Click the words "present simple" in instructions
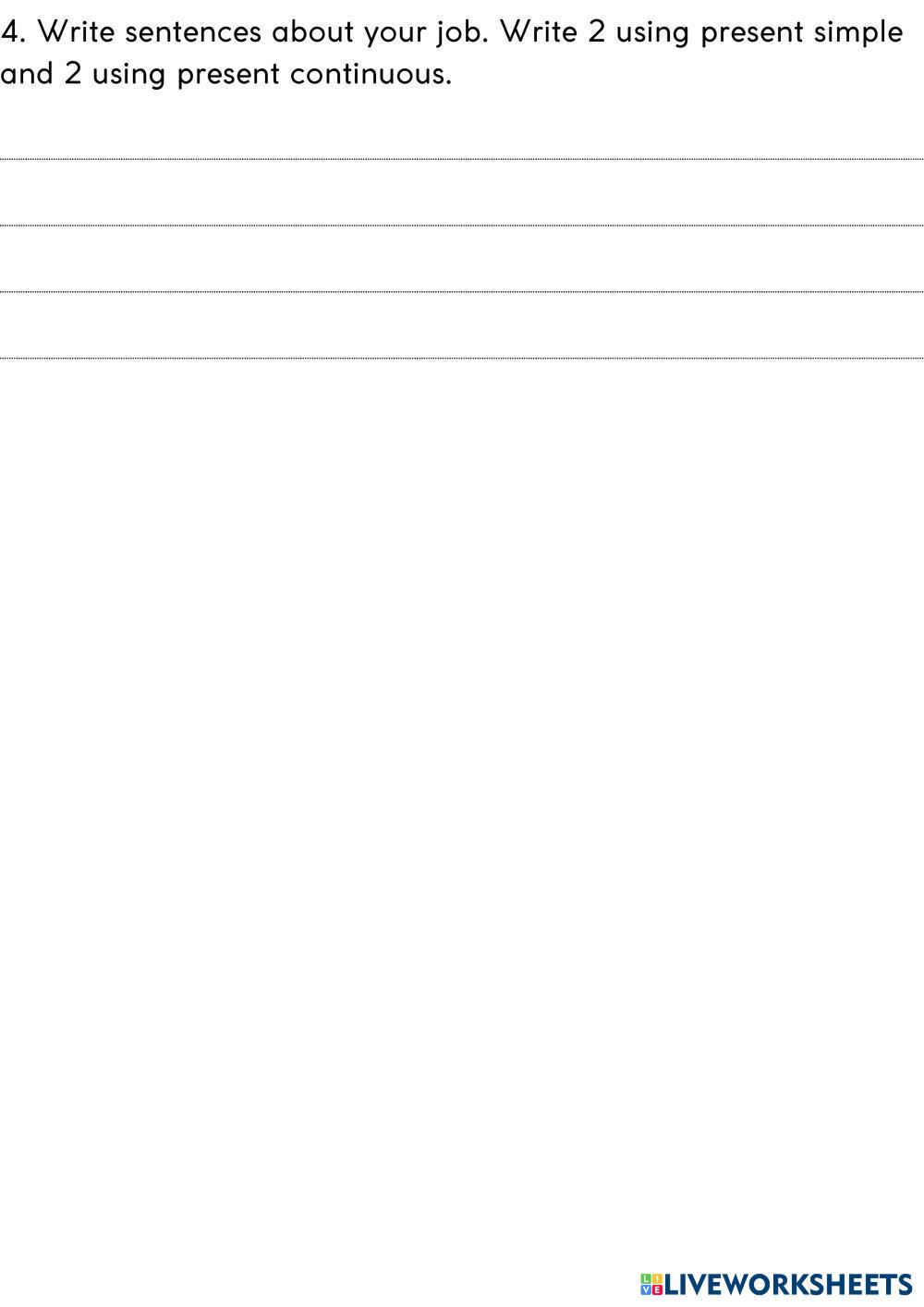924x1307 pixels. [x=801, y=34]
